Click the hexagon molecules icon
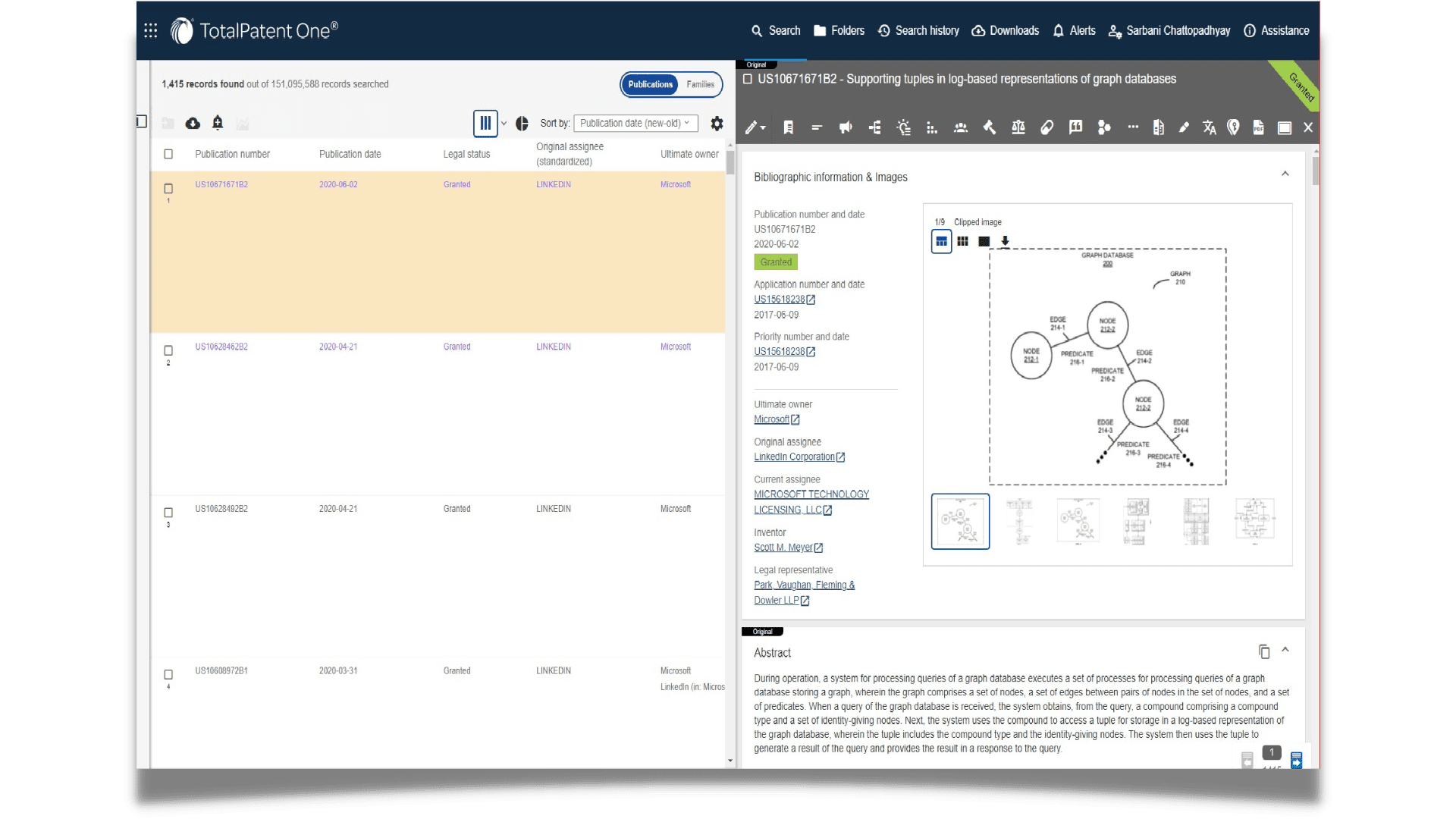Screen dimensions: 1456x819 click(x=1104, y=127)
